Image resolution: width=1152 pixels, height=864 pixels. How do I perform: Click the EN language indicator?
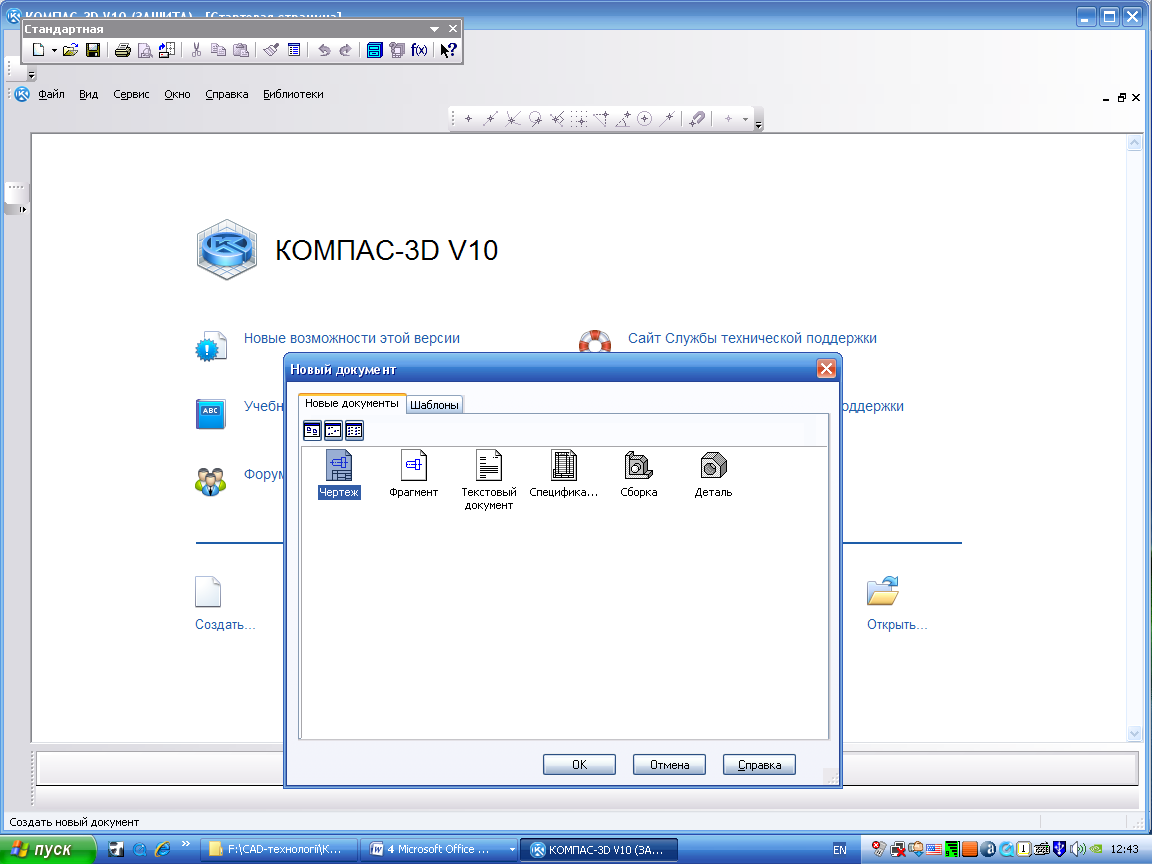pos(840,850)
